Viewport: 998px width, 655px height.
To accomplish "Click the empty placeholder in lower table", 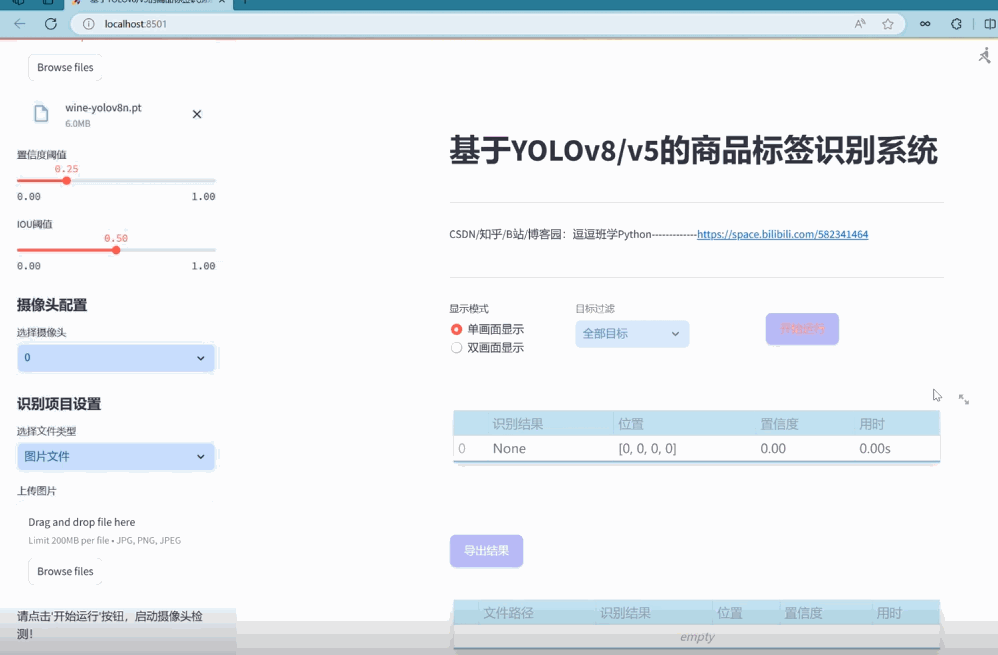I will 697,637.
